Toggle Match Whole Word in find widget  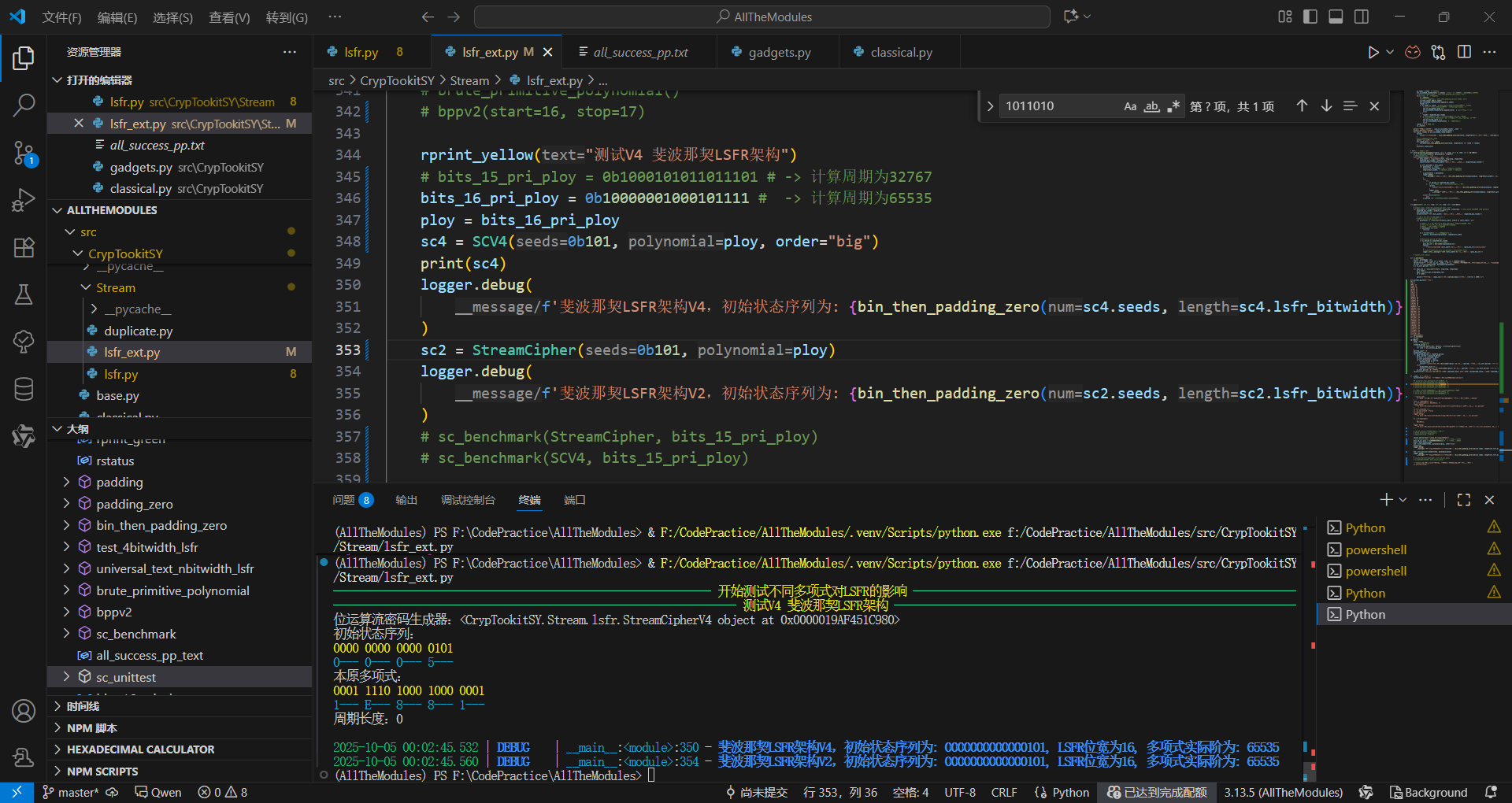(x=1151, y=106)
